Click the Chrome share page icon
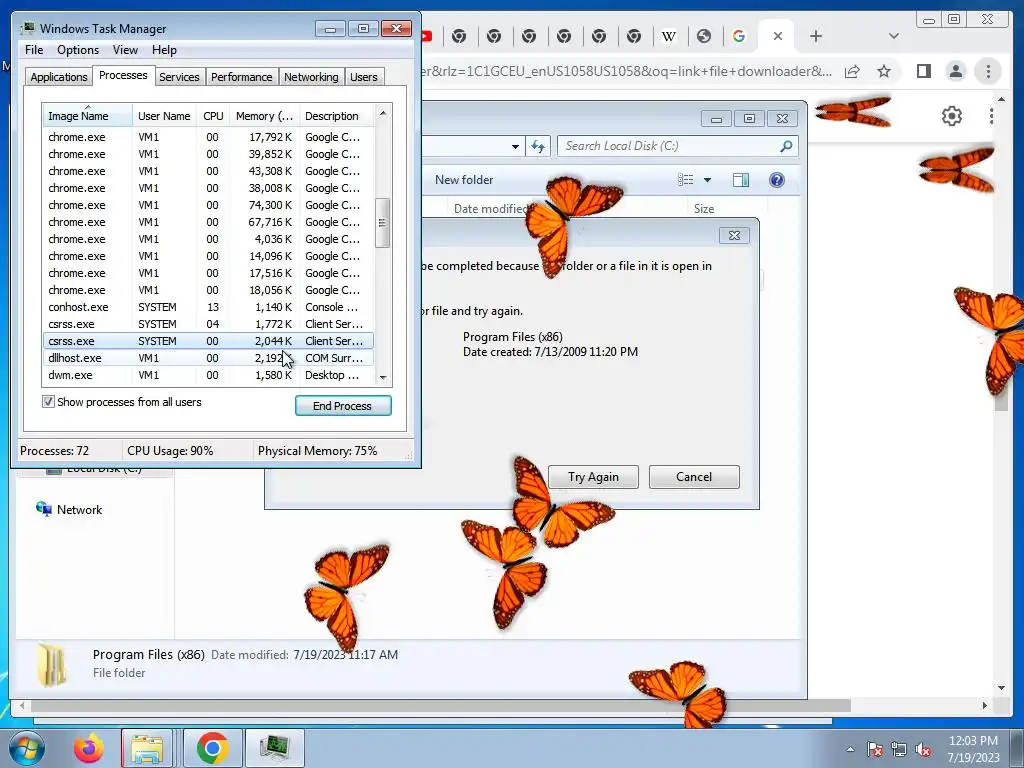 tap(852, 71)
